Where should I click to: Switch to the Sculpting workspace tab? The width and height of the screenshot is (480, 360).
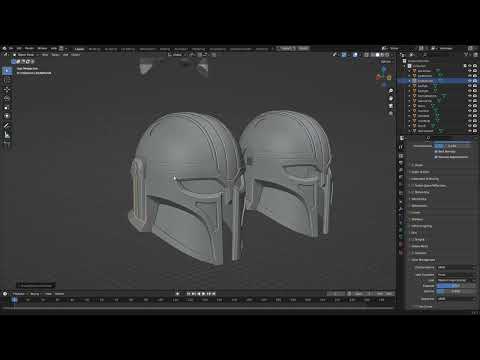pos(111,49)
